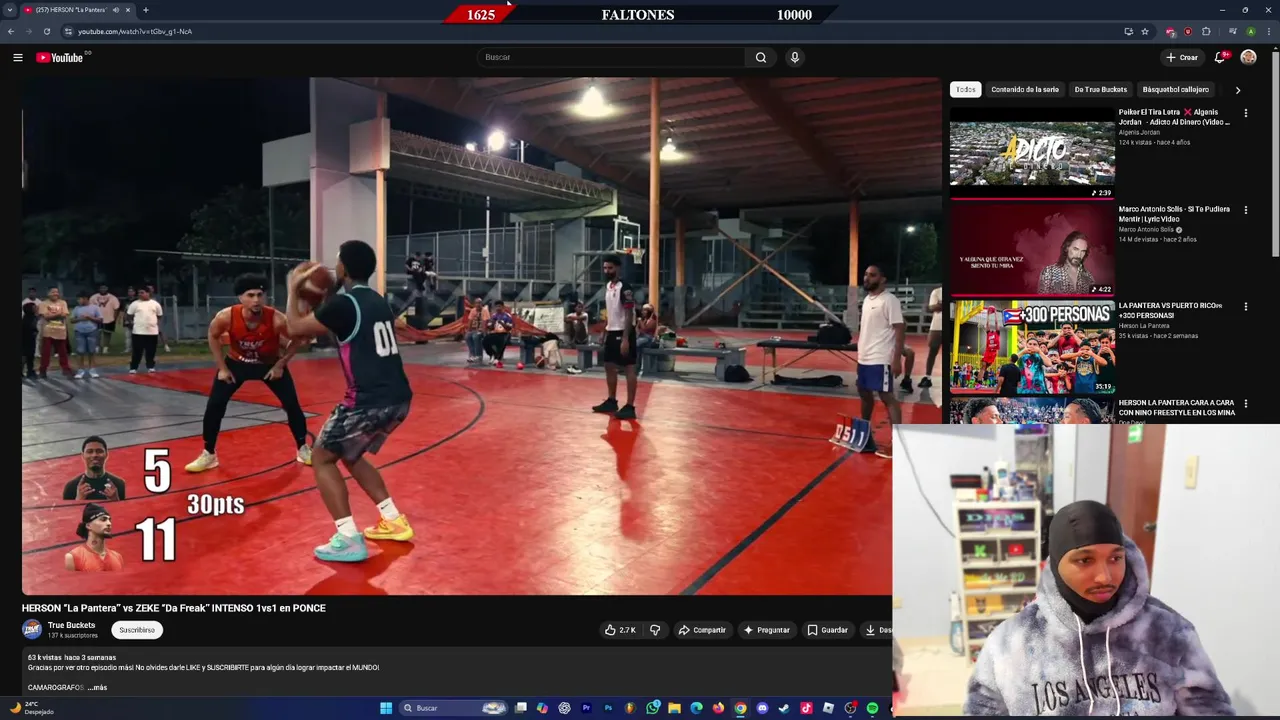Mute the tab via its speaker icon

(x=115, y=10)
